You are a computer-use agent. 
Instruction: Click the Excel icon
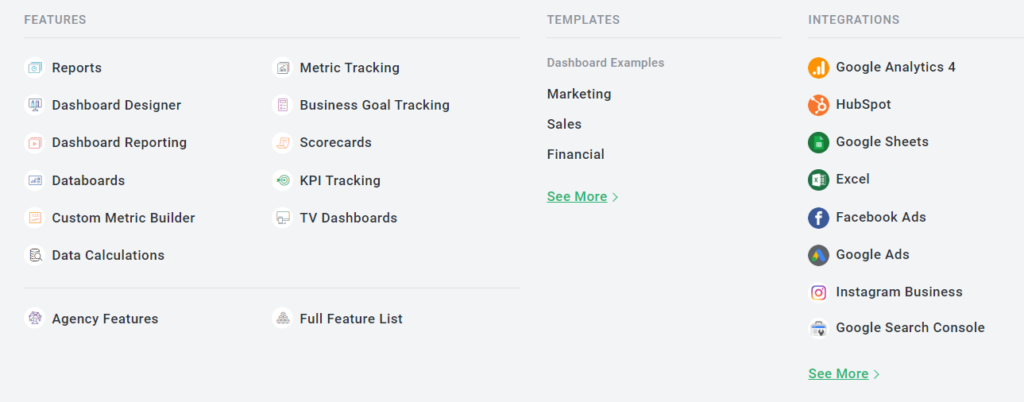click(x=818, y=179)
